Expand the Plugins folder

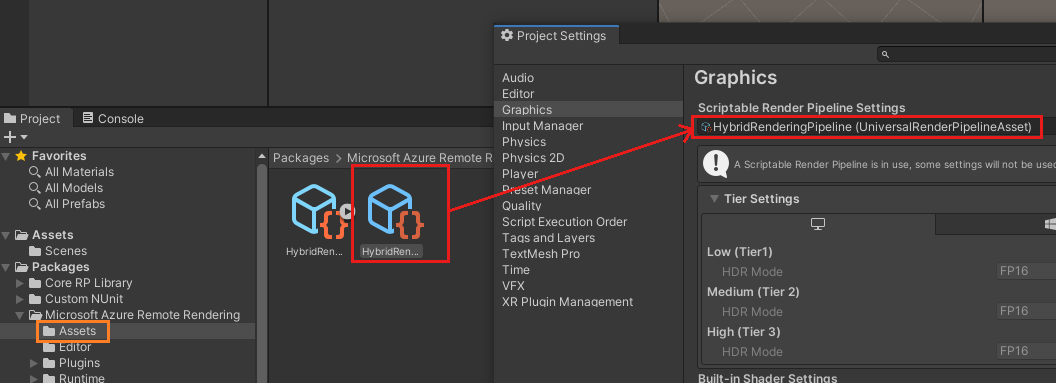point(34,363)
